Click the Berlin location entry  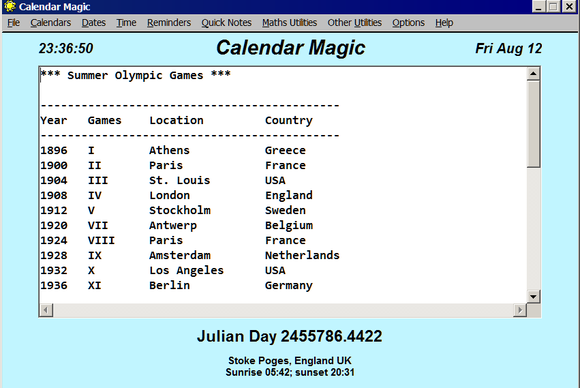coord(169,285)
